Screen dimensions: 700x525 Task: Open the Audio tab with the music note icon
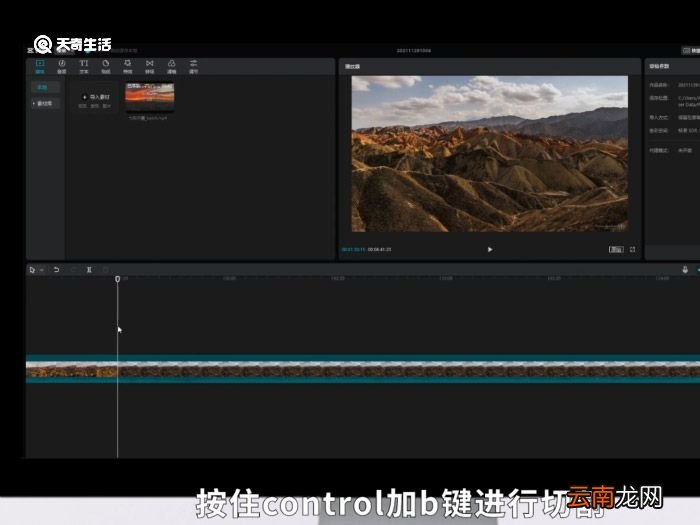(x=62, y=67)
